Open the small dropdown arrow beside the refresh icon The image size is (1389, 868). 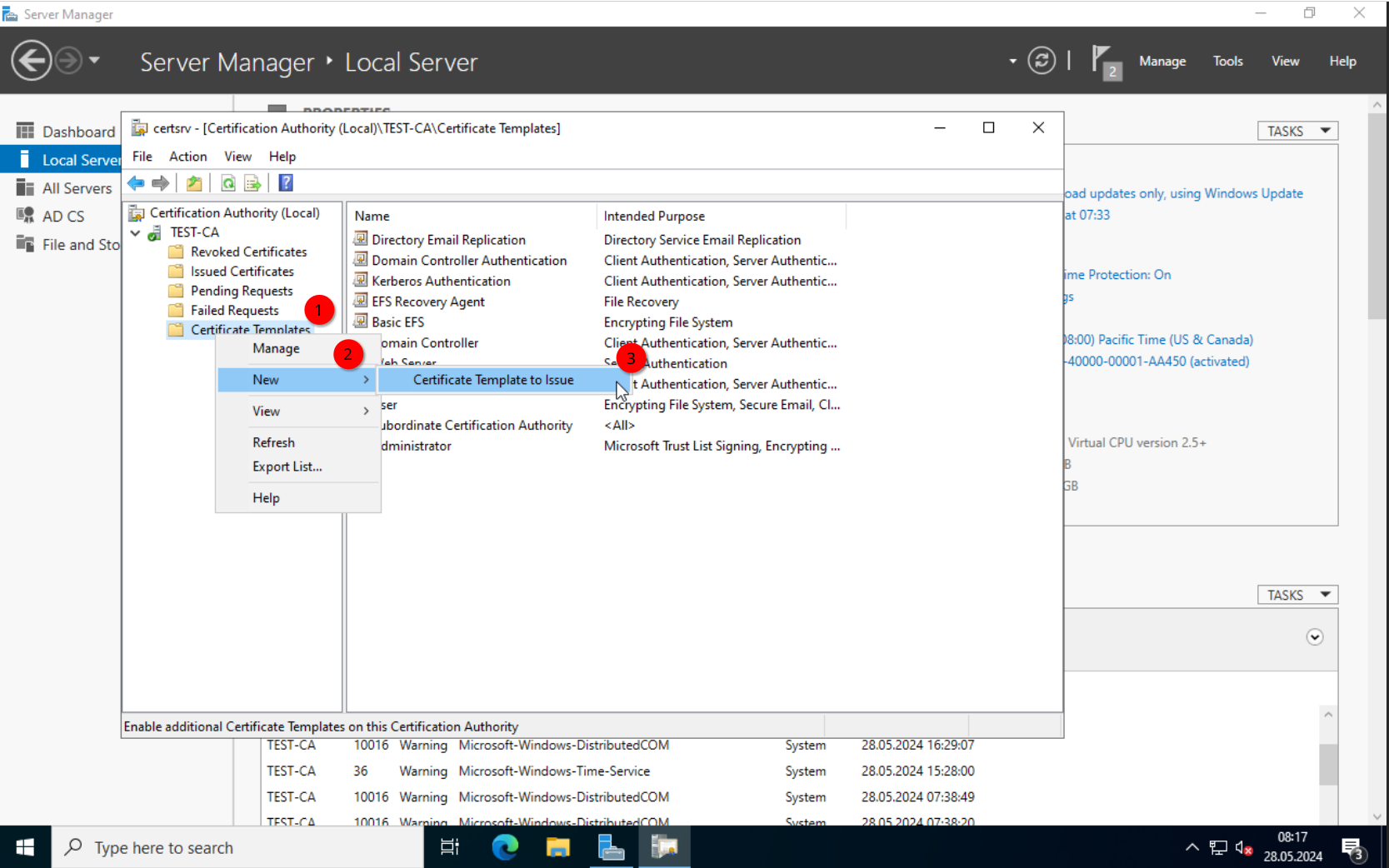[x=1013, y=61]
